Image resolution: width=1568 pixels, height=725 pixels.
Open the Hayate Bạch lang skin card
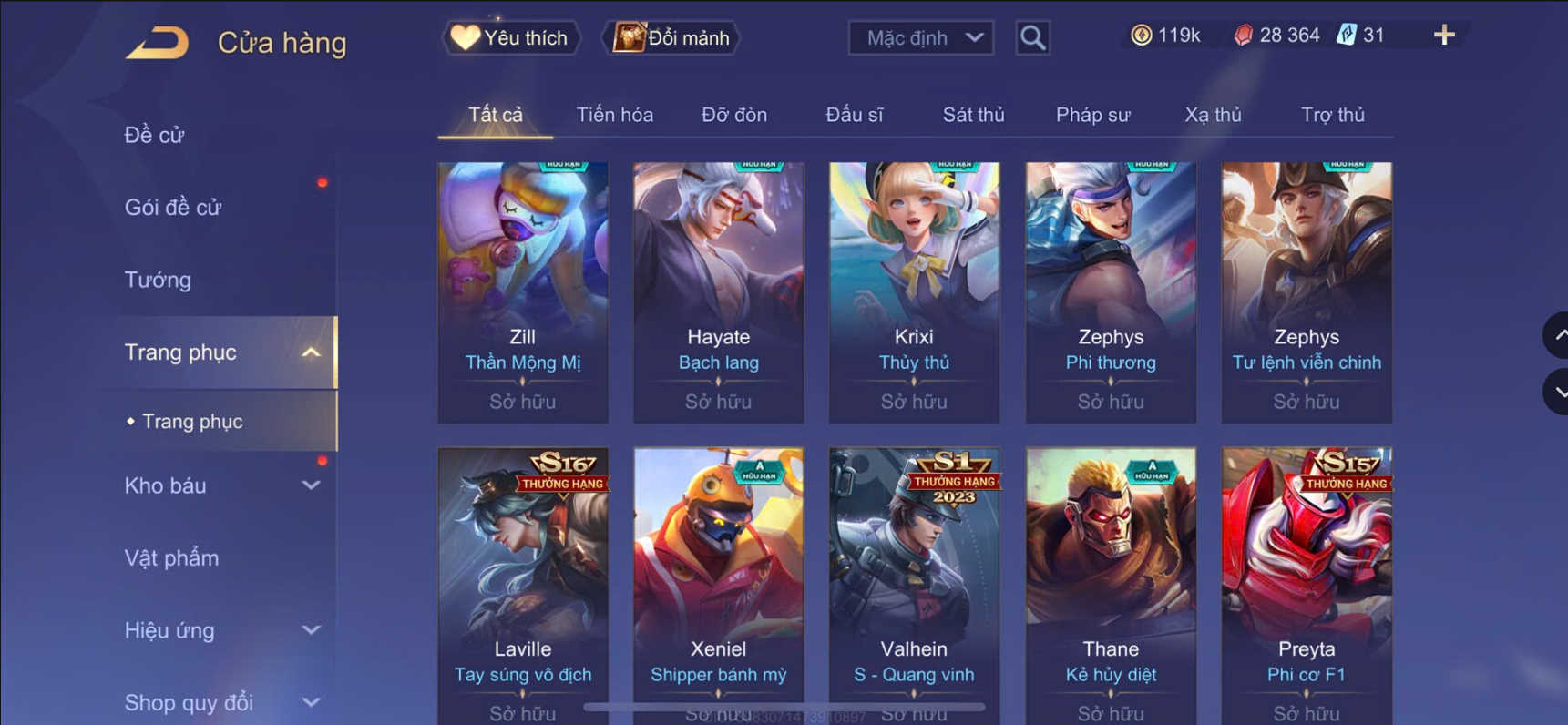coord(719,292)
